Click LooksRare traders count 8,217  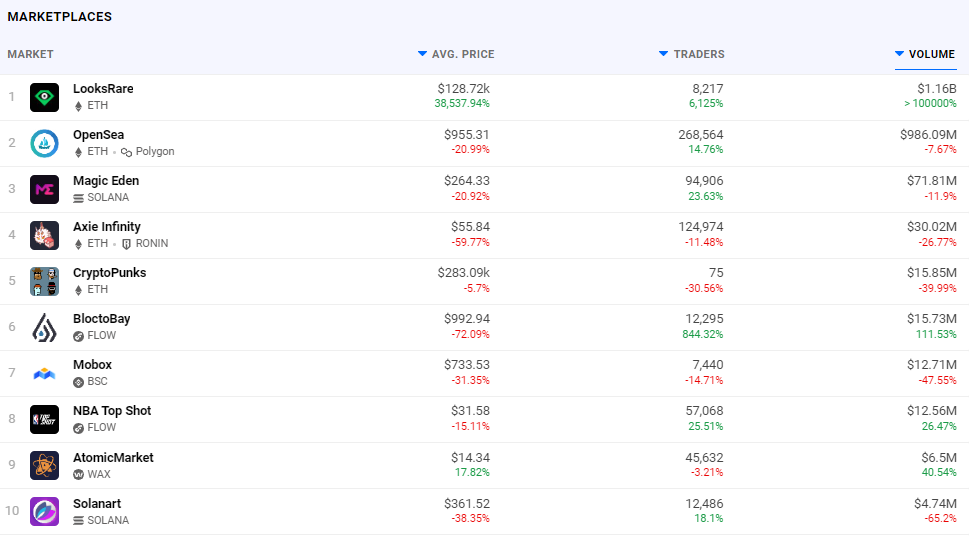(708, 89)
